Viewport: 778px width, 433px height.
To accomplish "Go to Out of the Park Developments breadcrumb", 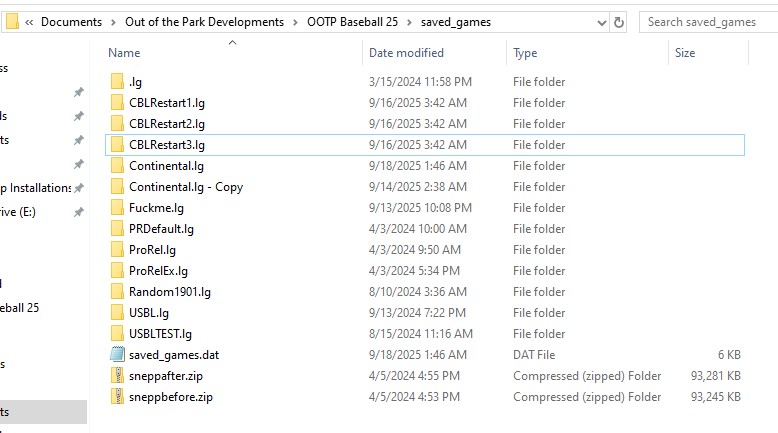I will click(204, 22).
